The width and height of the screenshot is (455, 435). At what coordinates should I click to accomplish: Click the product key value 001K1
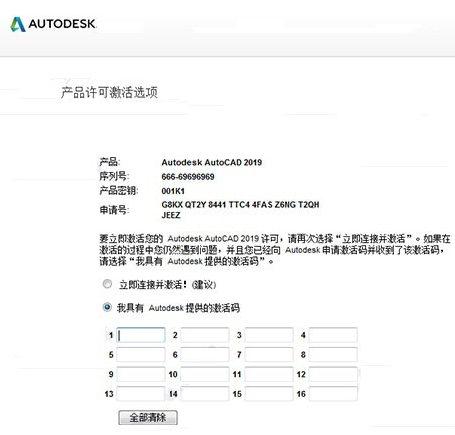tap(173, 191)
